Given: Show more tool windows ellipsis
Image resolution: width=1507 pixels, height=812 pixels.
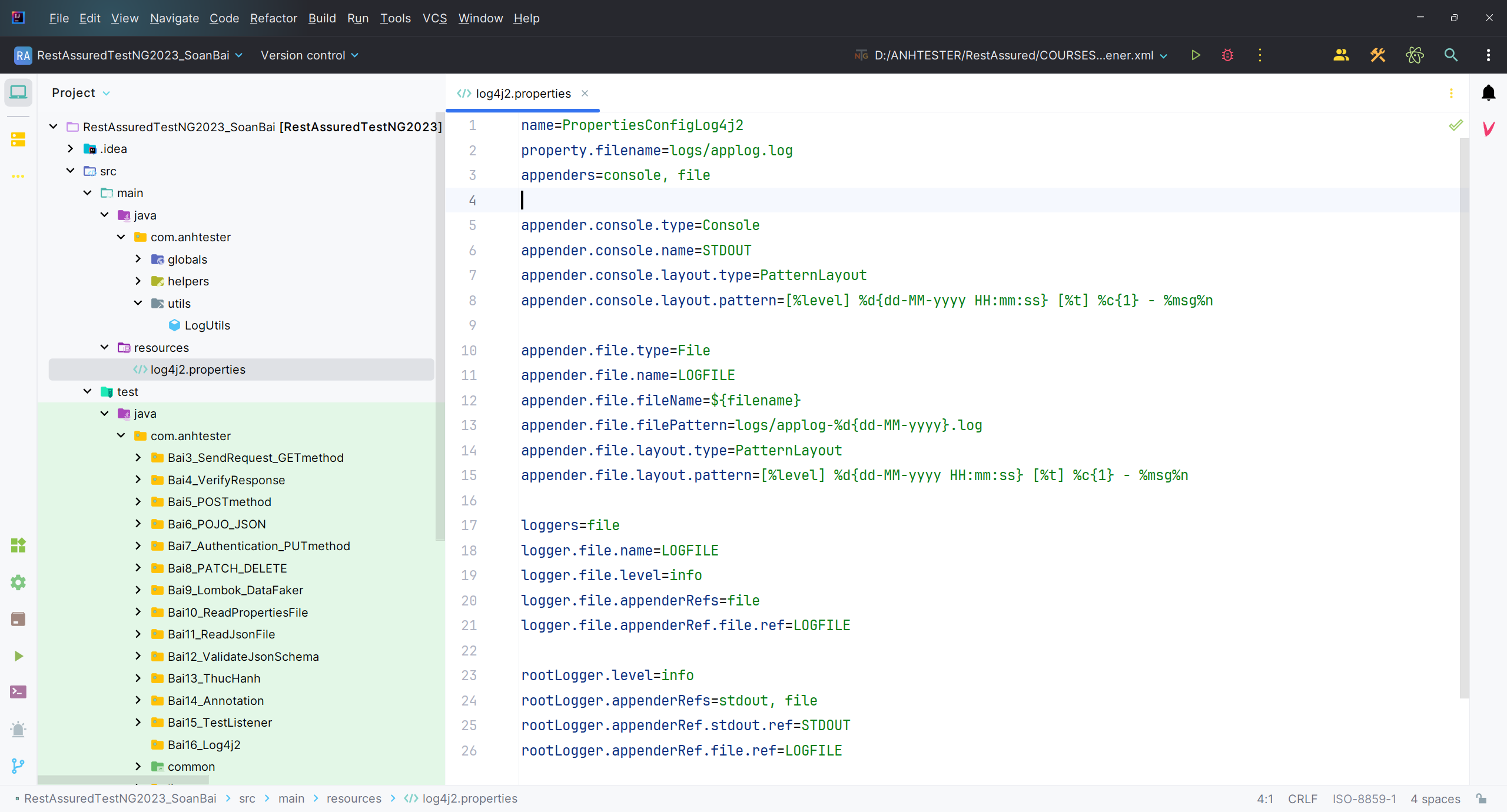Looking at the screenshot, I should pos(18,176).
